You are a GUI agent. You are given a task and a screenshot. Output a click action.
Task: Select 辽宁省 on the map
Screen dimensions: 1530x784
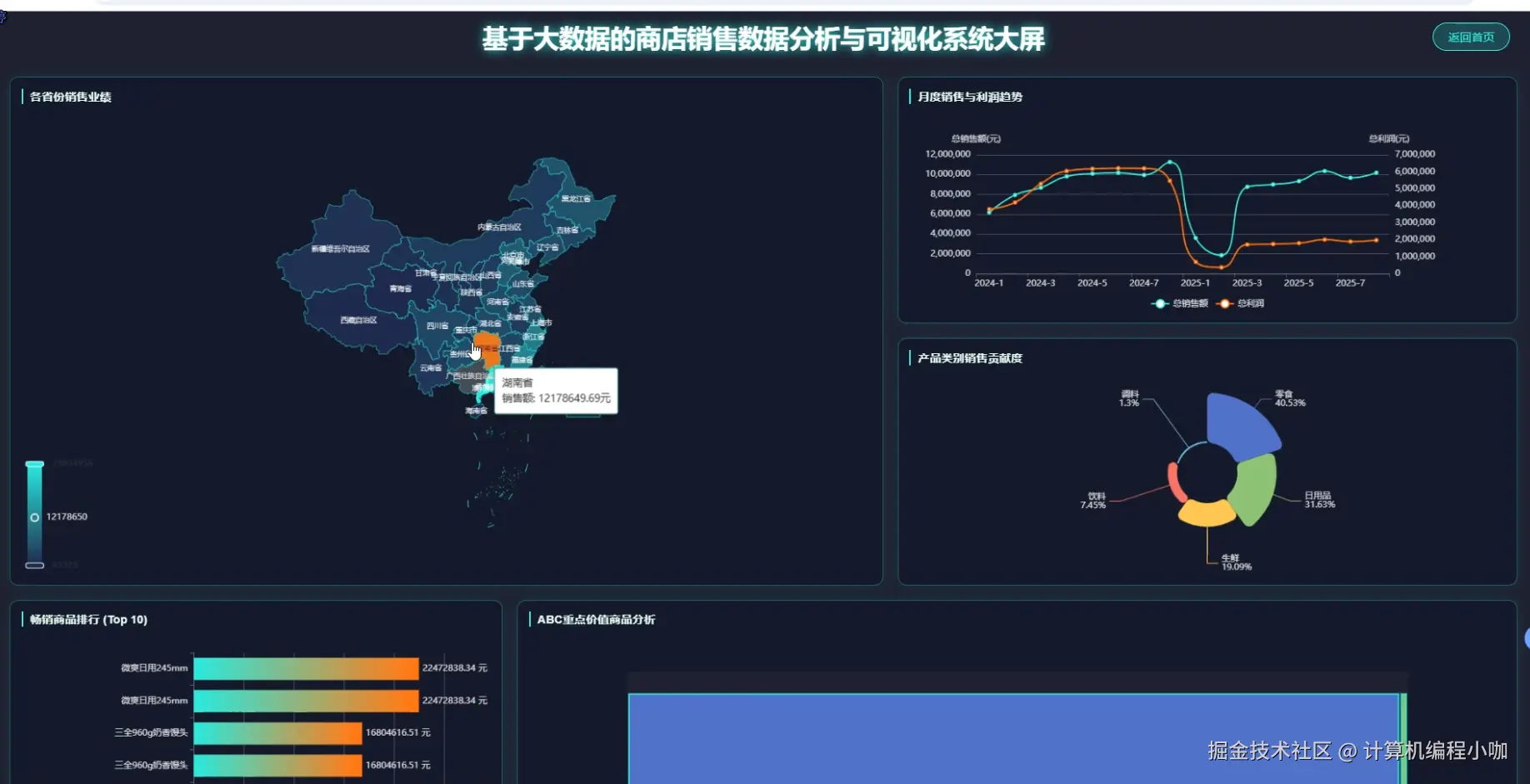pos(547,247)
